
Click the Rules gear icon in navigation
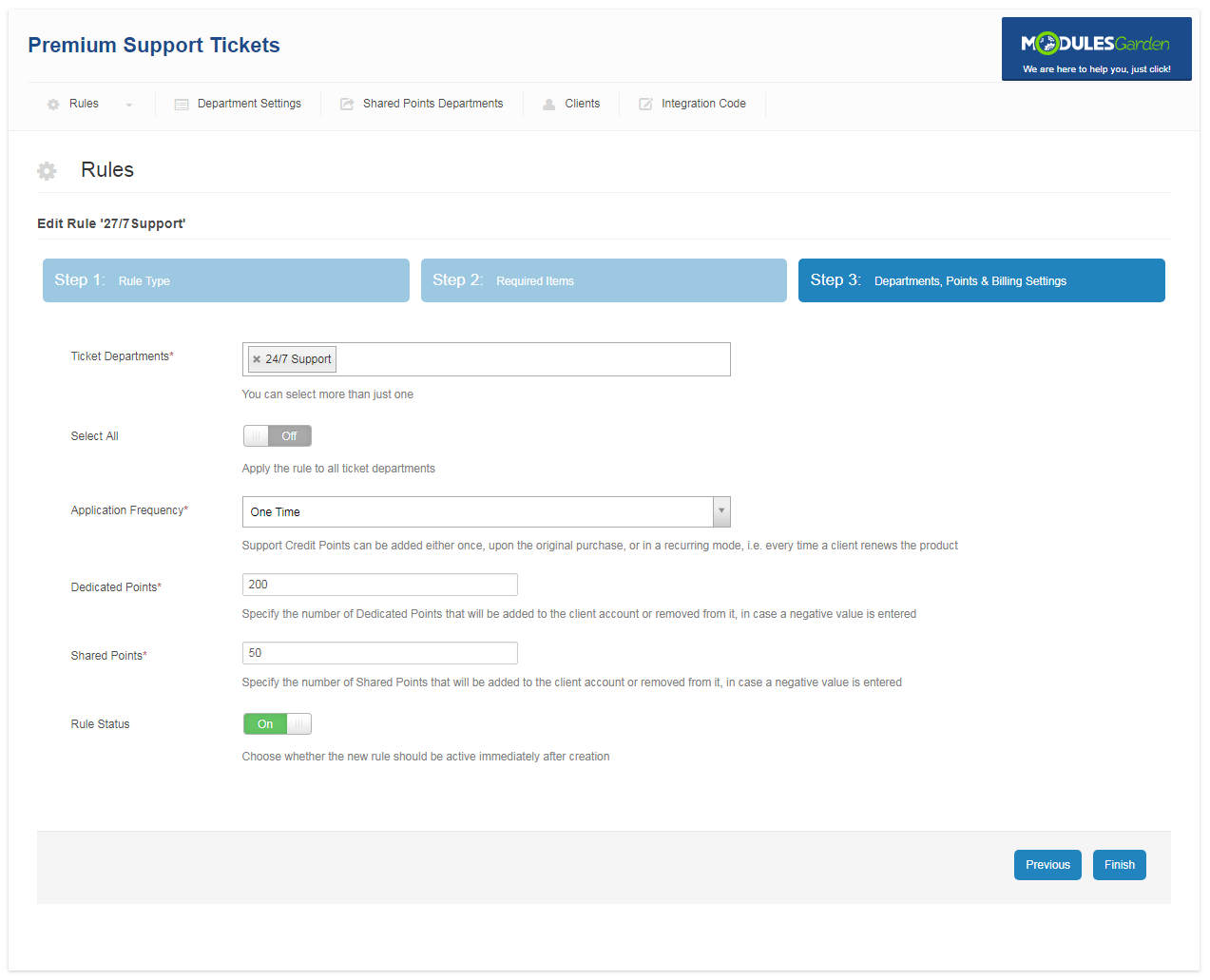(53, 105)
